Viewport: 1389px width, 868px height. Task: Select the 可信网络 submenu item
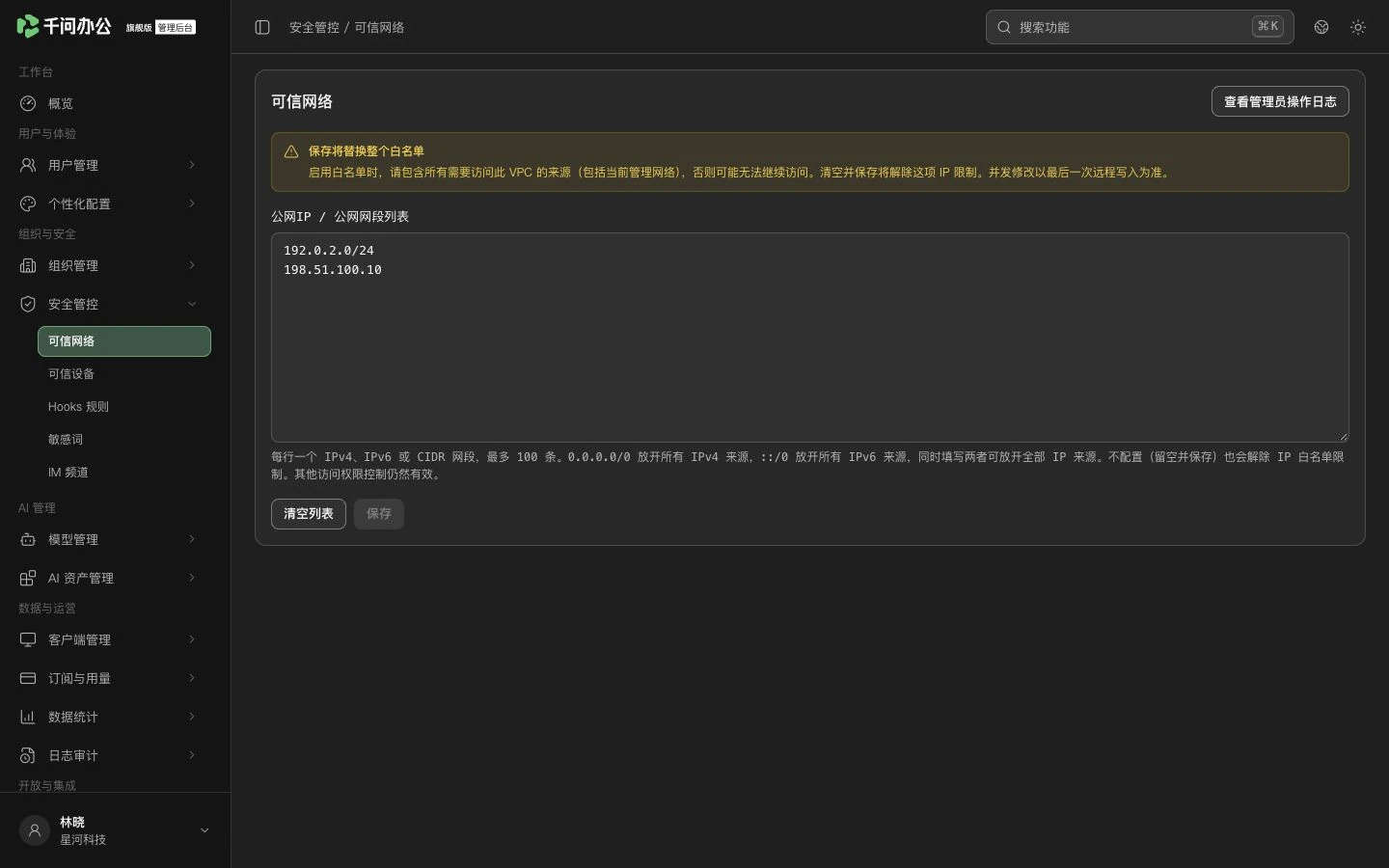coord(124,341)
